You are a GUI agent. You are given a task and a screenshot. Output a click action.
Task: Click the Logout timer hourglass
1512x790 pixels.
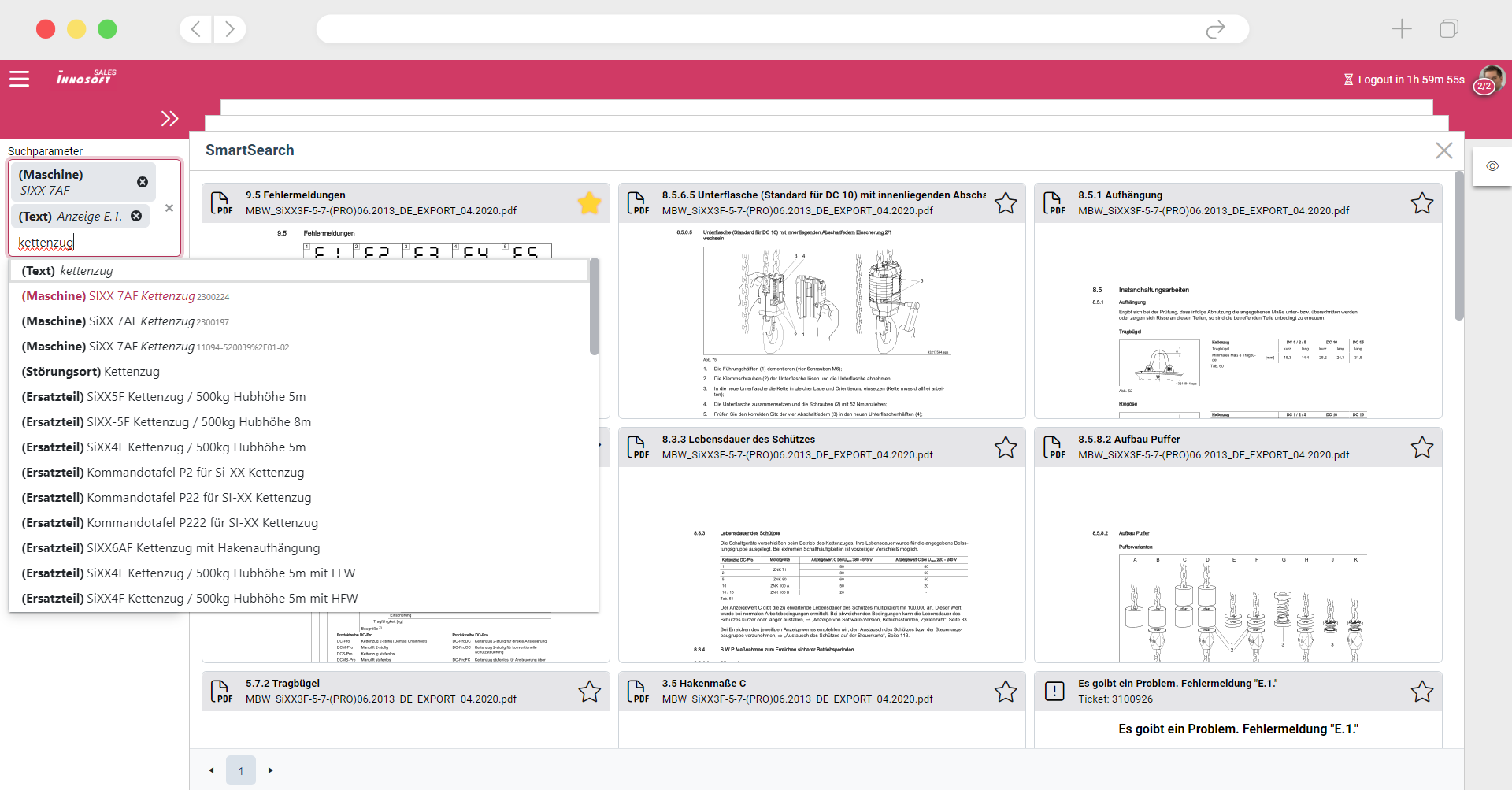tap(1348, 80)
